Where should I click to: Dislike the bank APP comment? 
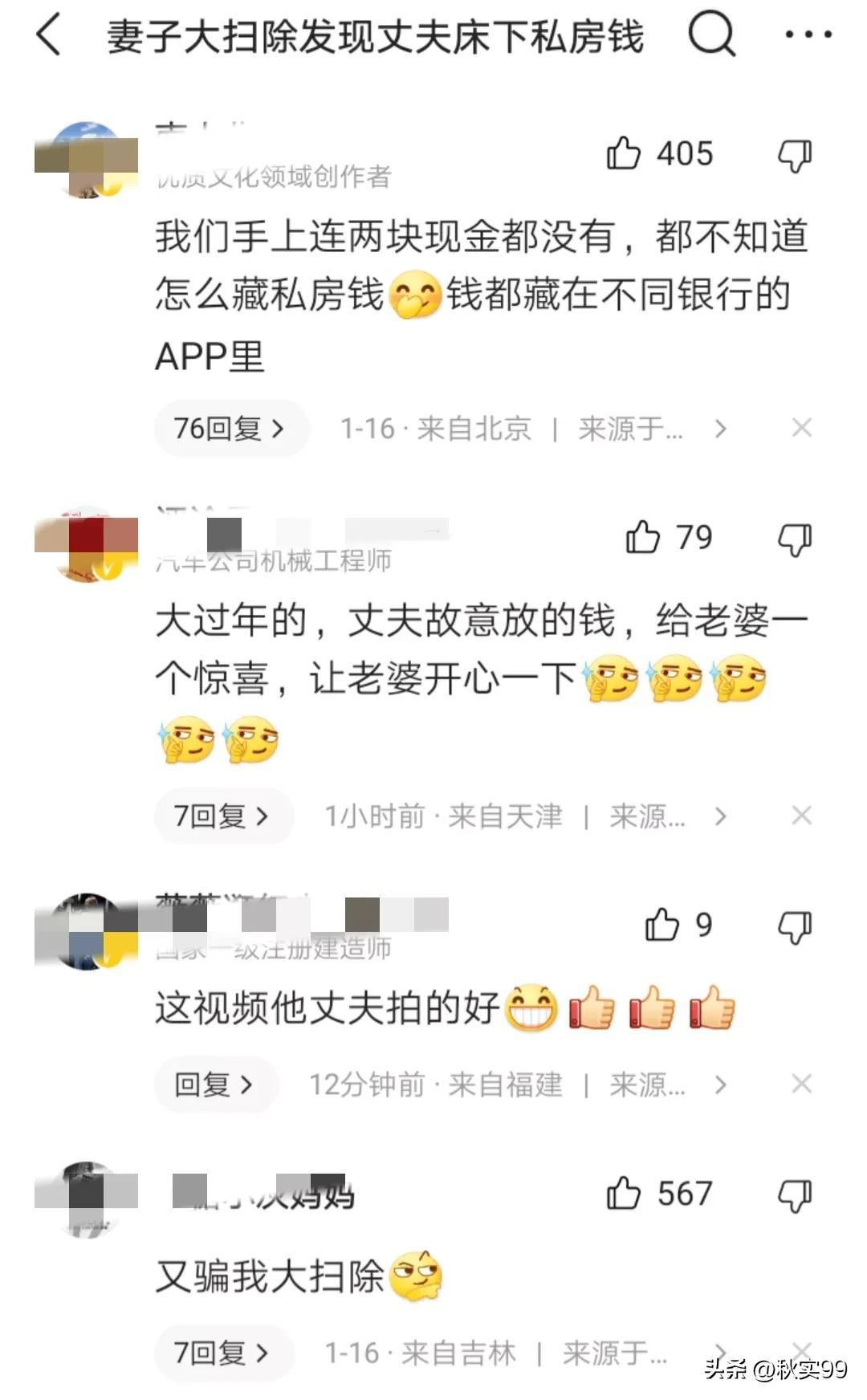pyautogui.click(x=795, y=154)
